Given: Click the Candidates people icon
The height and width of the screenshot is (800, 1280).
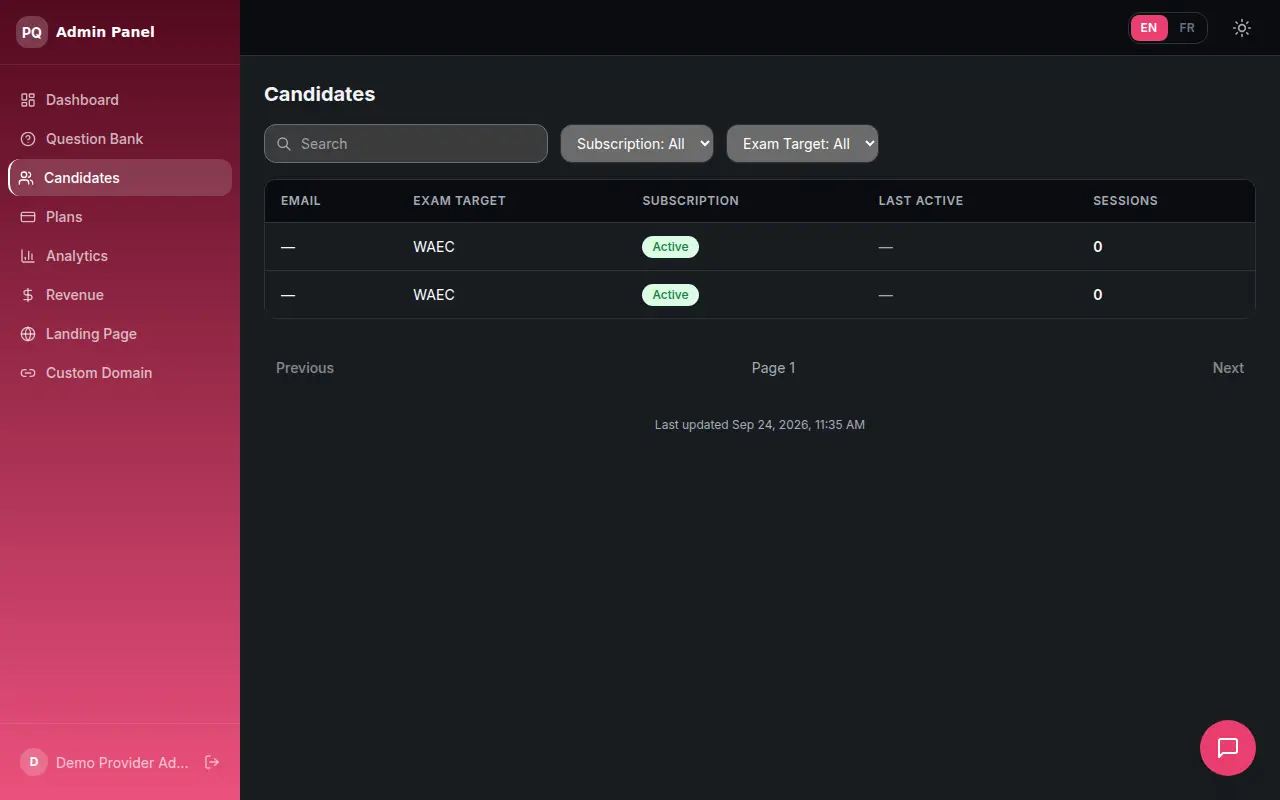Looking at the screenshot, I should point(26,178).
